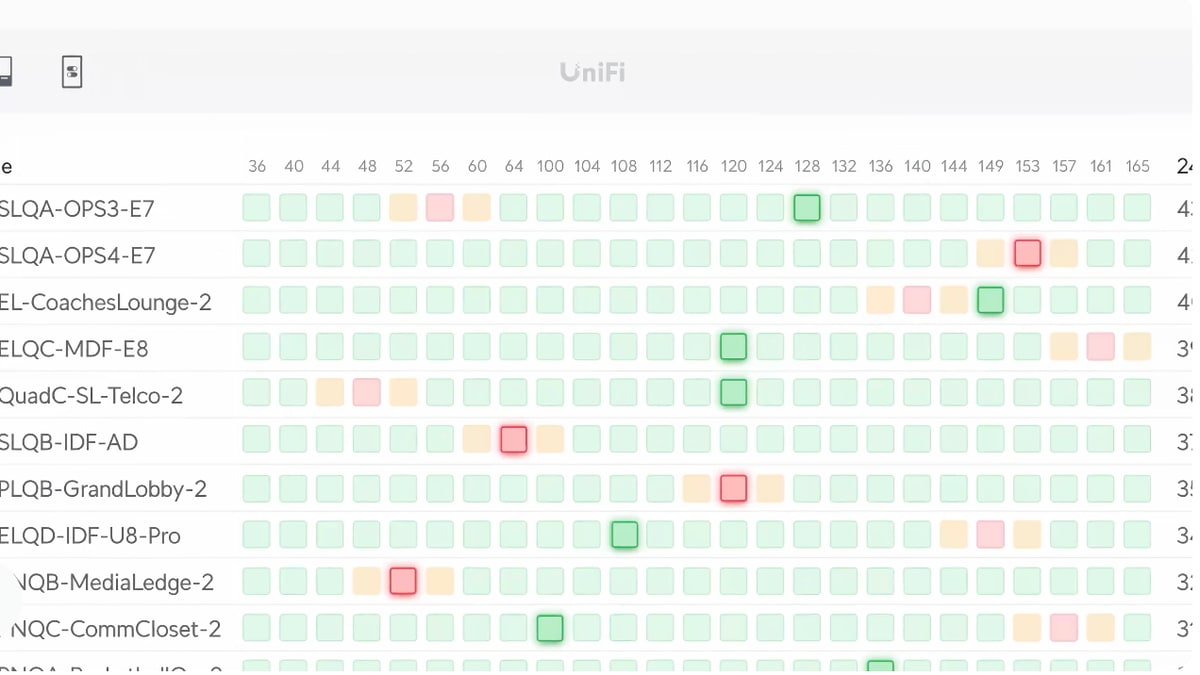
Task: Select green channel 108 cell for ELQD-IDF-U8-Pro
Action: [624, 534]
